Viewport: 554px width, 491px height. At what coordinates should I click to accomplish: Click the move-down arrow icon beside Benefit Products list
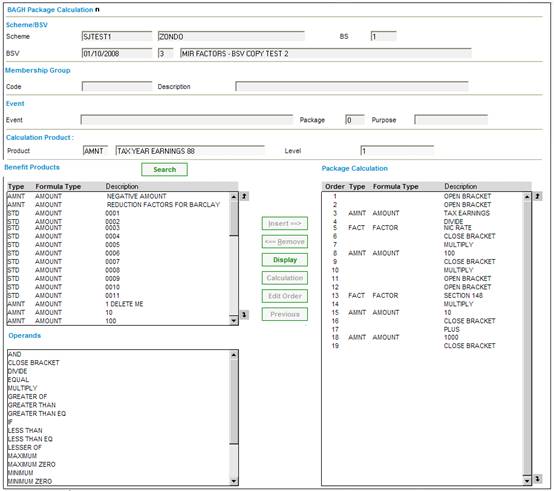pyautogui.click(x=244, y=314)
